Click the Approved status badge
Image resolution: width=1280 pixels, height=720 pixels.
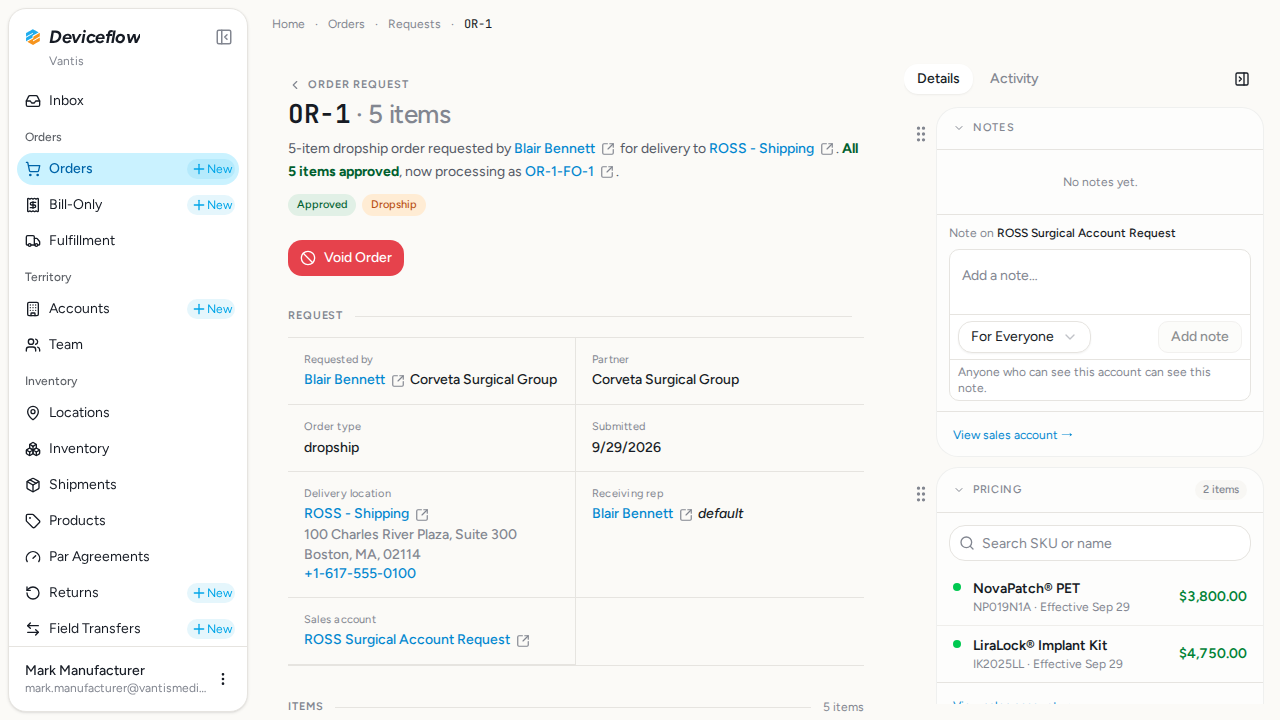[322, 205]
